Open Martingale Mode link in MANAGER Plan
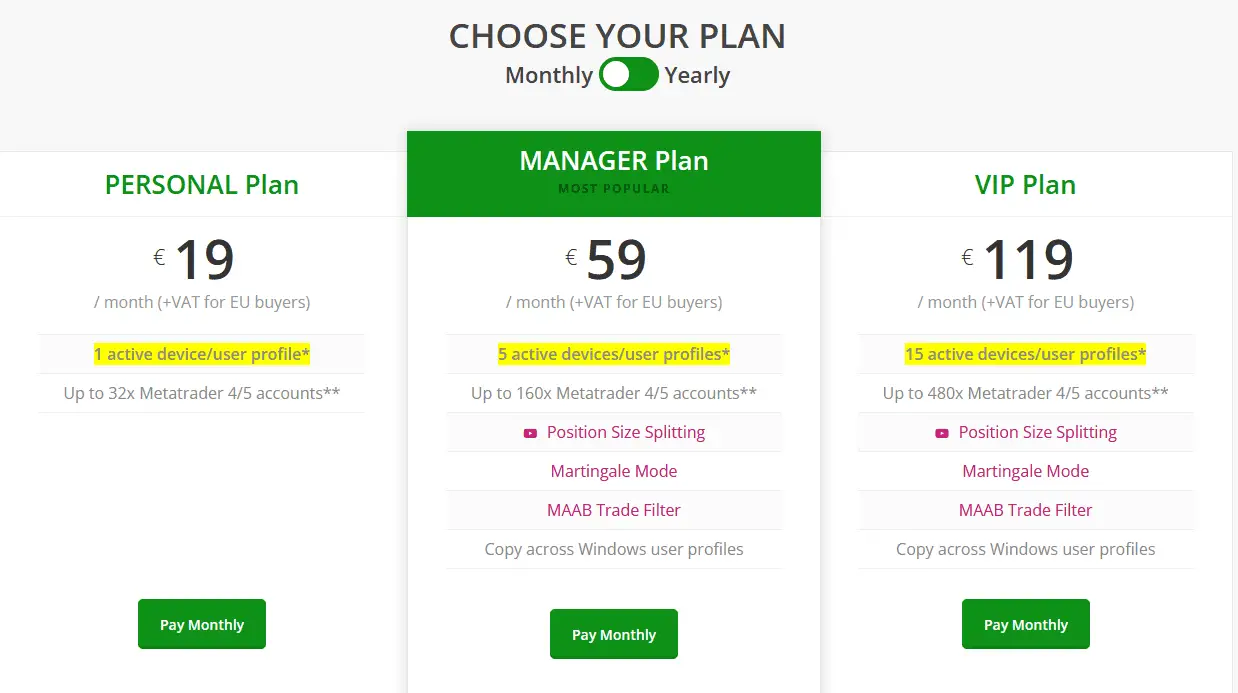 coord(614,471)
